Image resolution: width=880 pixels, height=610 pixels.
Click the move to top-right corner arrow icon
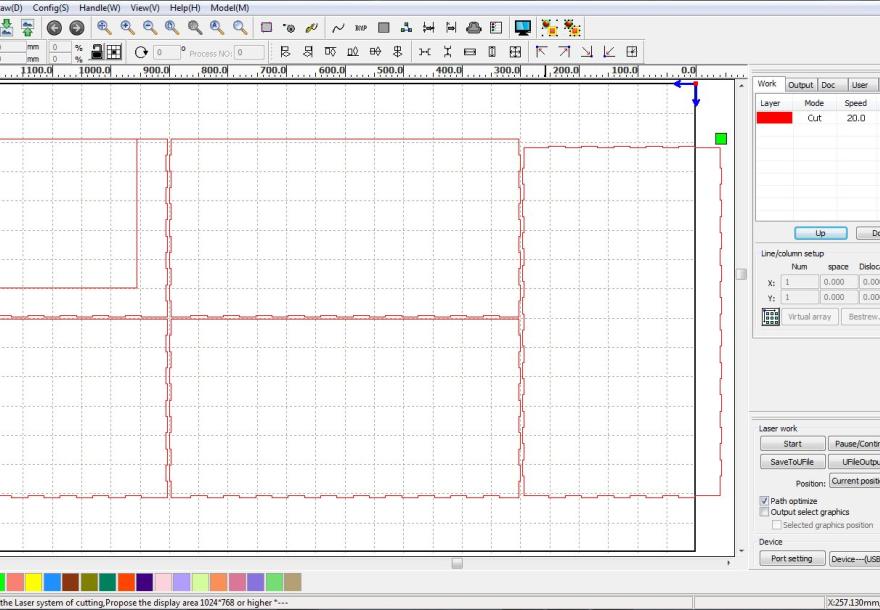[564, 52]
